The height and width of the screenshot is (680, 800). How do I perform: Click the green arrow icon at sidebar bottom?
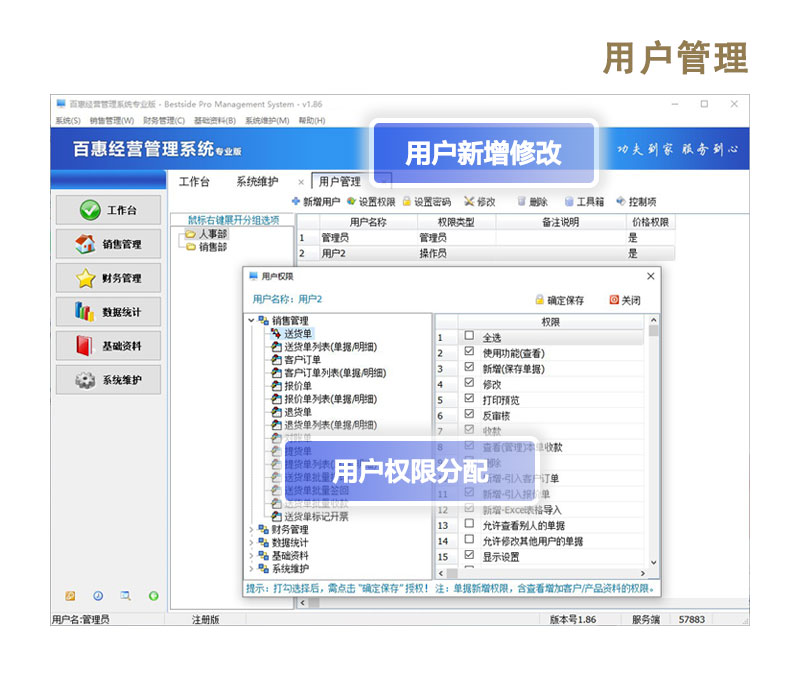pyautogui.click(x=154, y=596)
